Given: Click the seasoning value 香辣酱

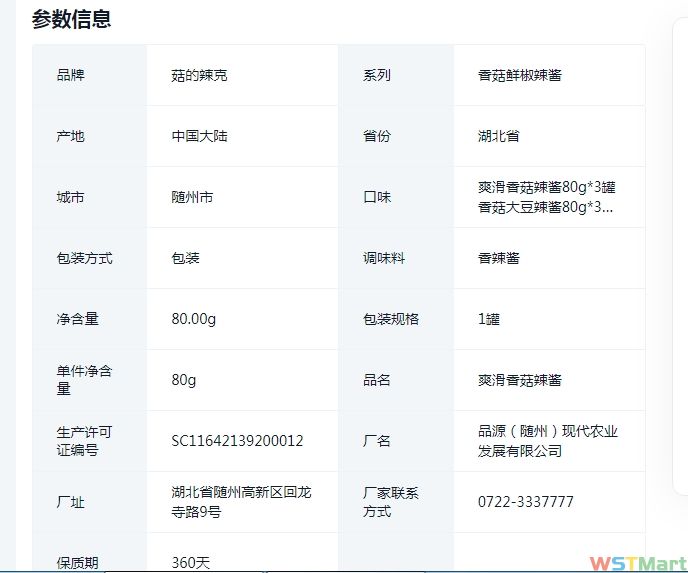Looking at the screenshot, I should 499,258.
